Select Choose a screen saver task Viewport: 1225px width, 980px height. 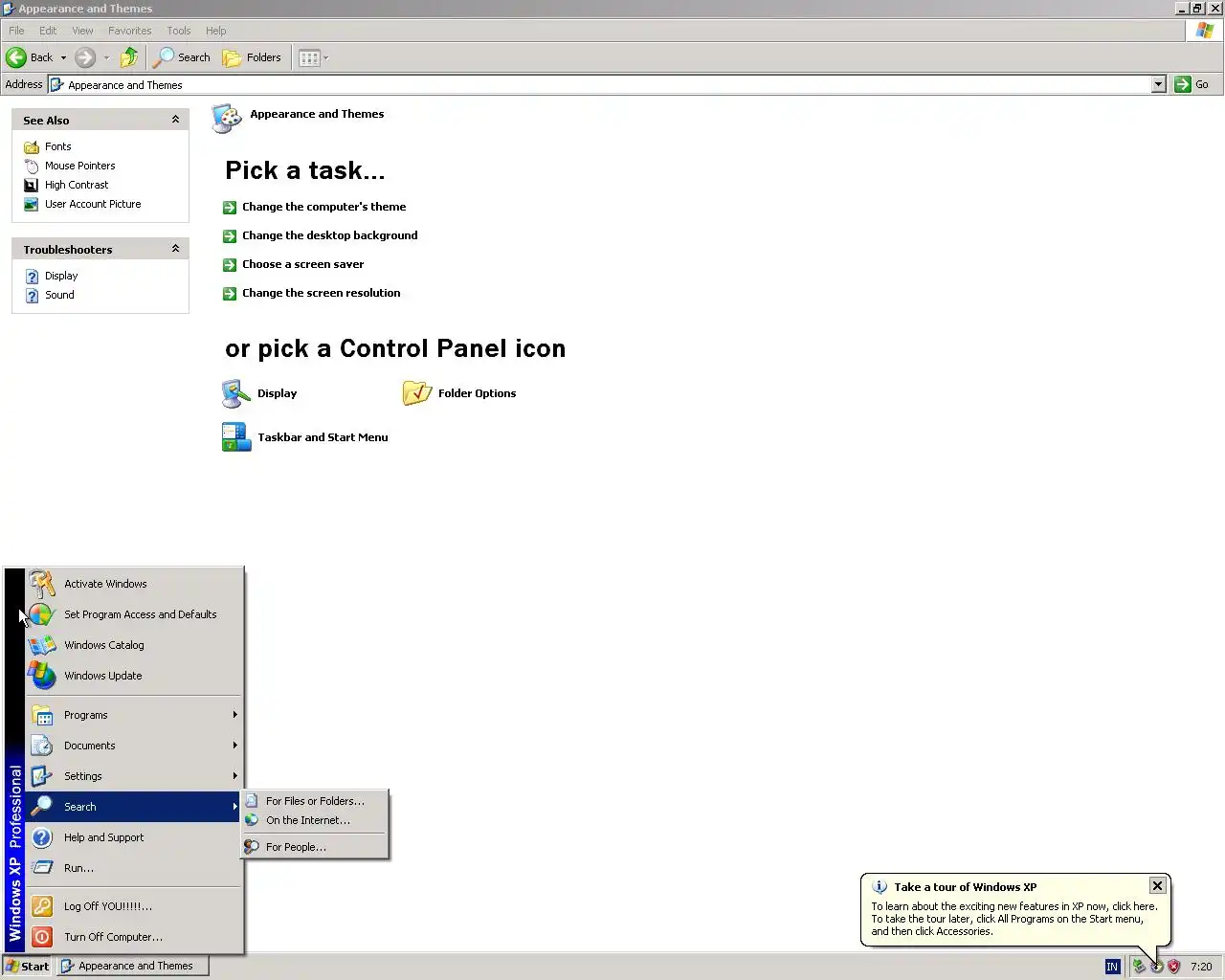302,264
